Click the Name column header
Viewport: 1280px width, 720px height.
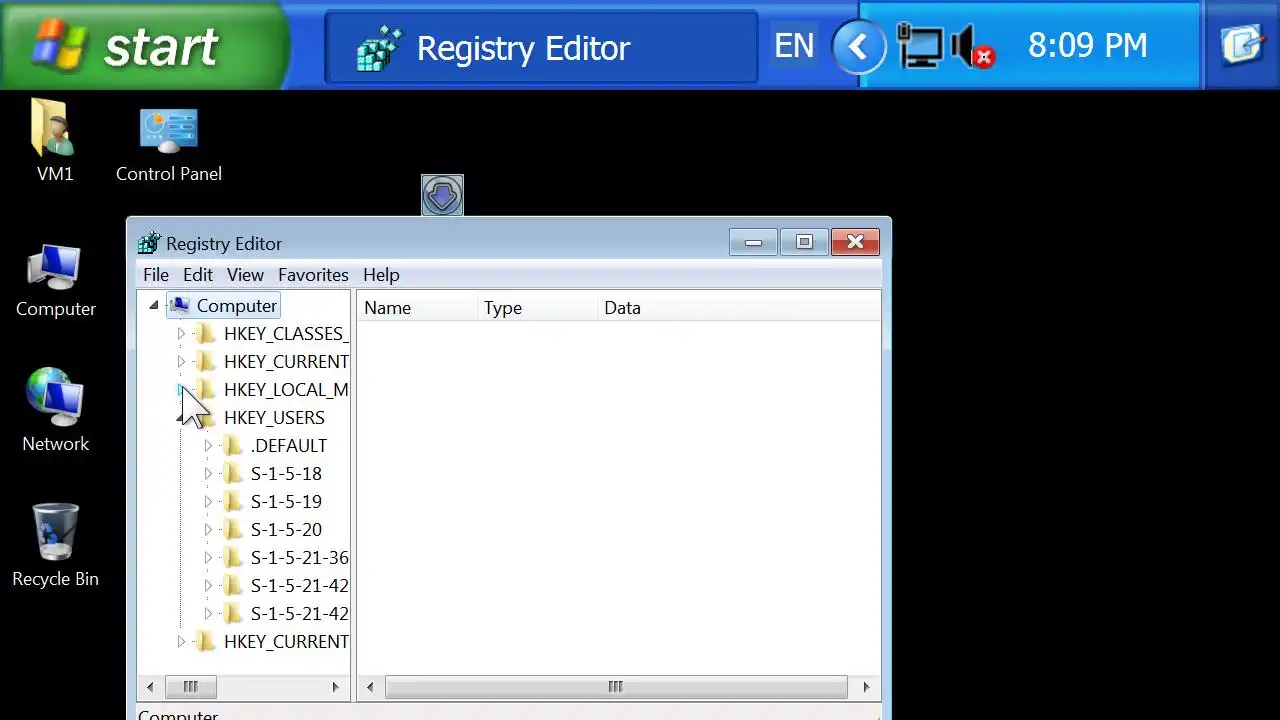click(417, 308)
